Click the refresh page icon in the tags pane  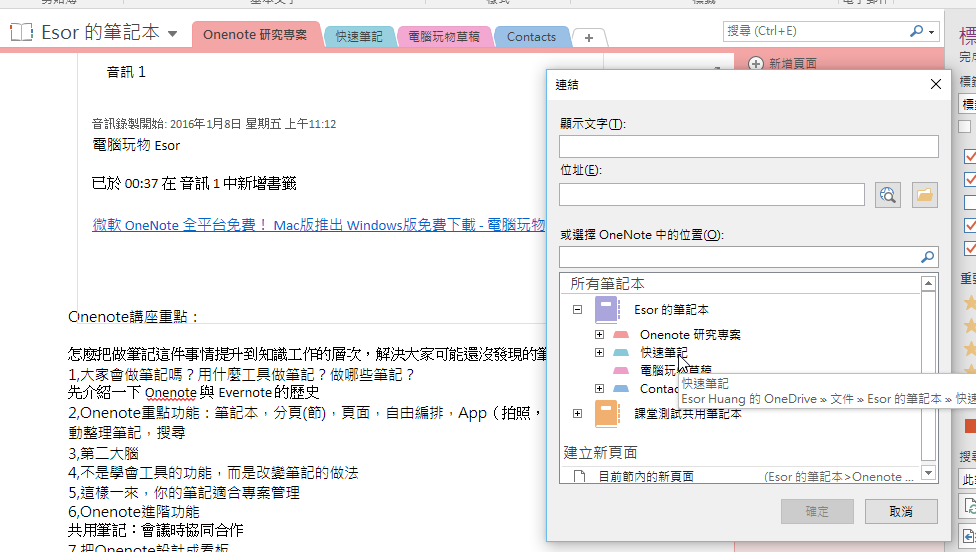click(x=969, y=507)
